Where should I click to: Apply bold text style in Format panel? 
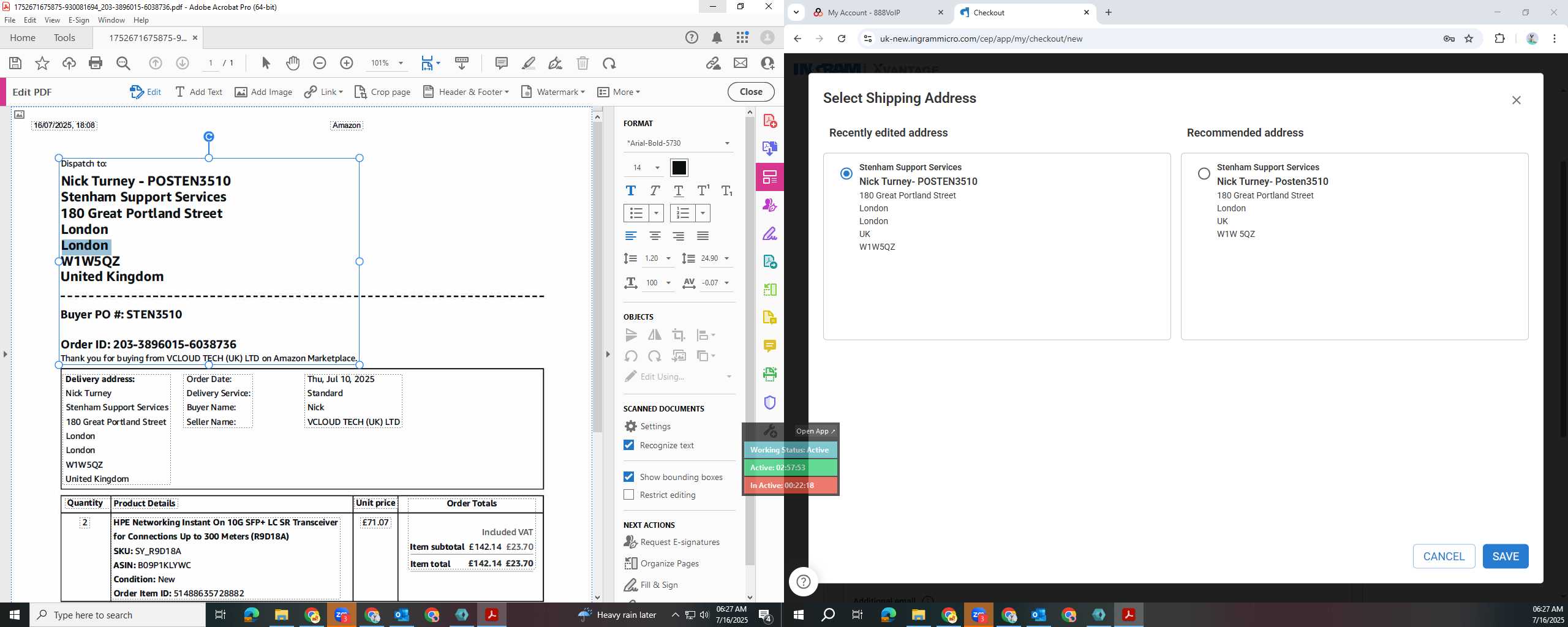tap(631, 190)
